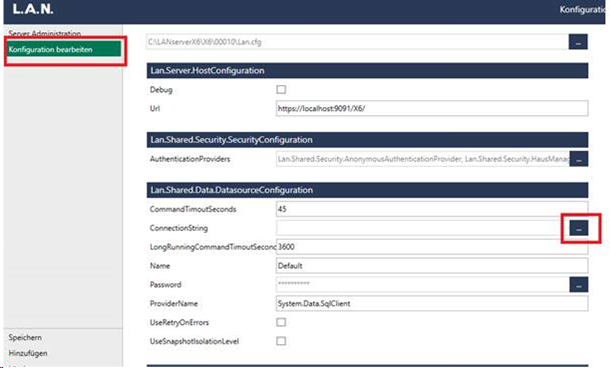610x368 pixels.
Task: Focus the CommandTimoutSeconds field
Action: click(x=432, y=209)
